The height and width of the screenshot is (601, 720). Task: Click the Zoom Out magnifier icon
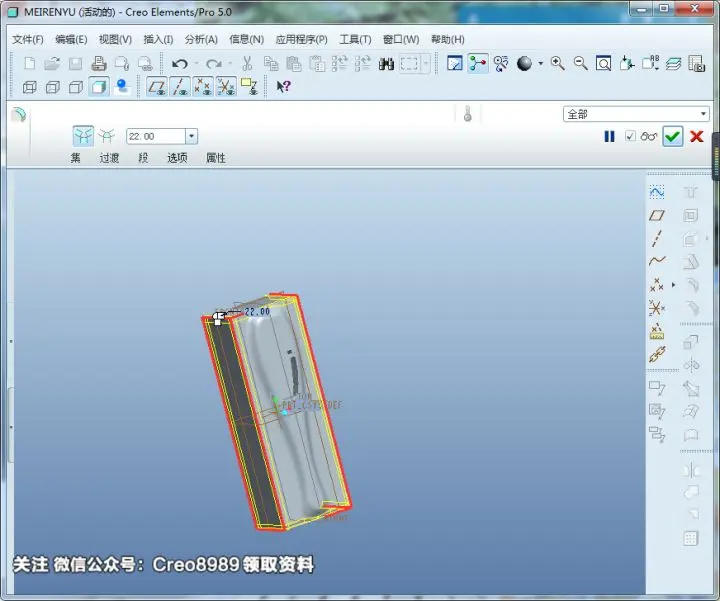click(580, 63)
